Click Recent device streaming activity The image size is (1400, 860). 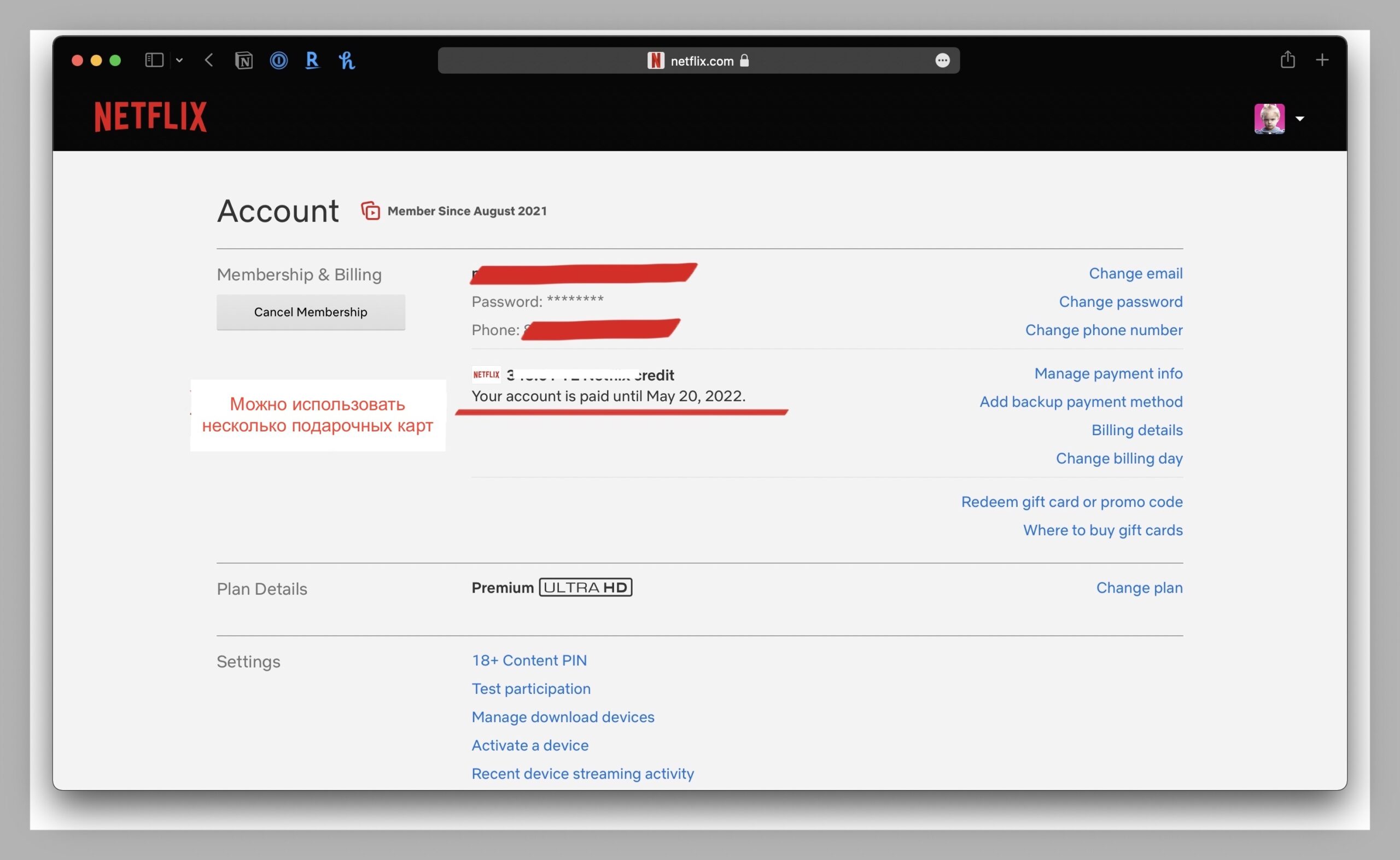click(582, 773)
